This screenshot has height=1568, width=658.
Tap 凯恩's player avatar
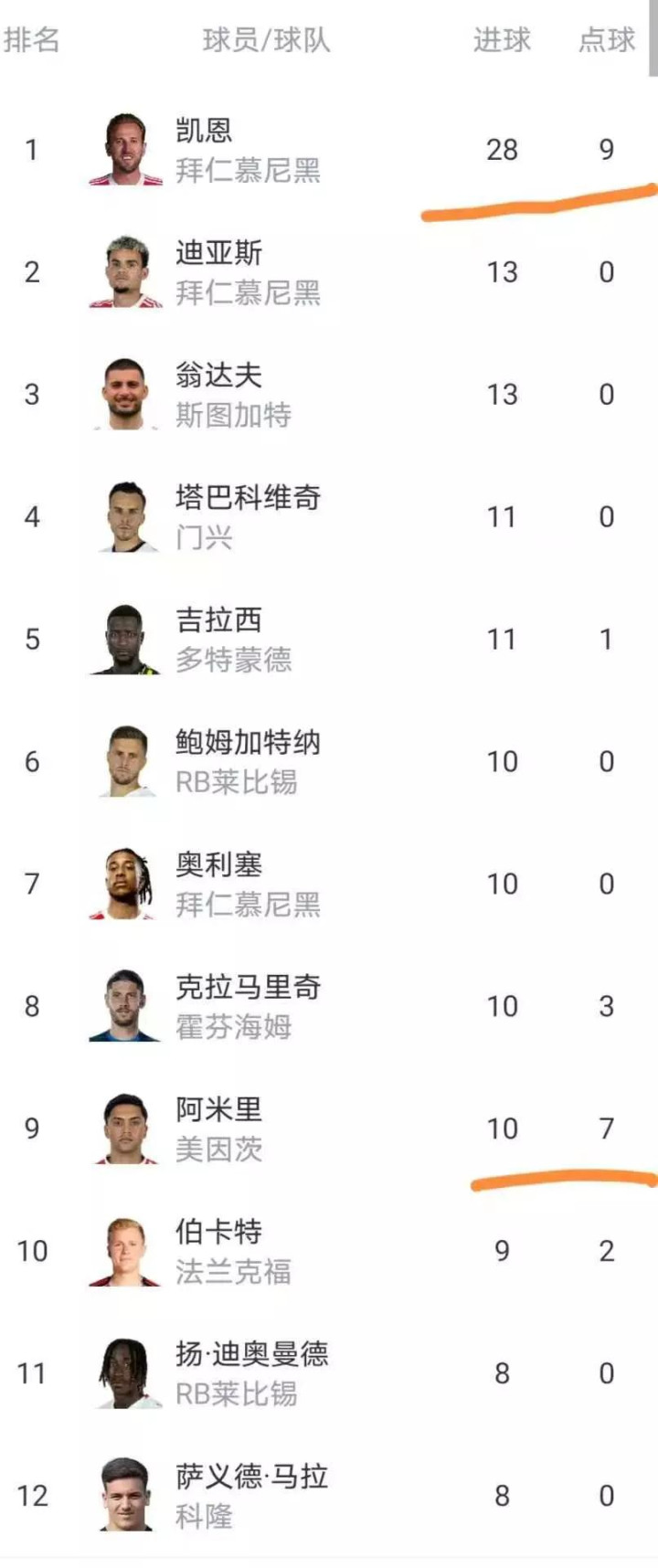pyautogui.click(x=125, y=150)
